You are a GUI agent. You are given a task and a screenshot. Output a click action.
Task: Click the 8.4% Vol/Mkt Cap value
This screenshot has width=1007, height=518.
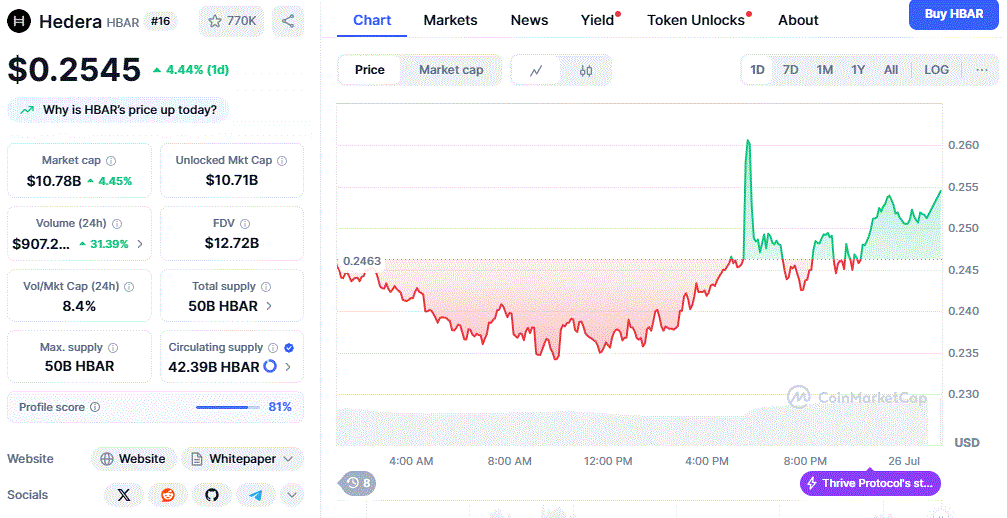pos(79,306)
